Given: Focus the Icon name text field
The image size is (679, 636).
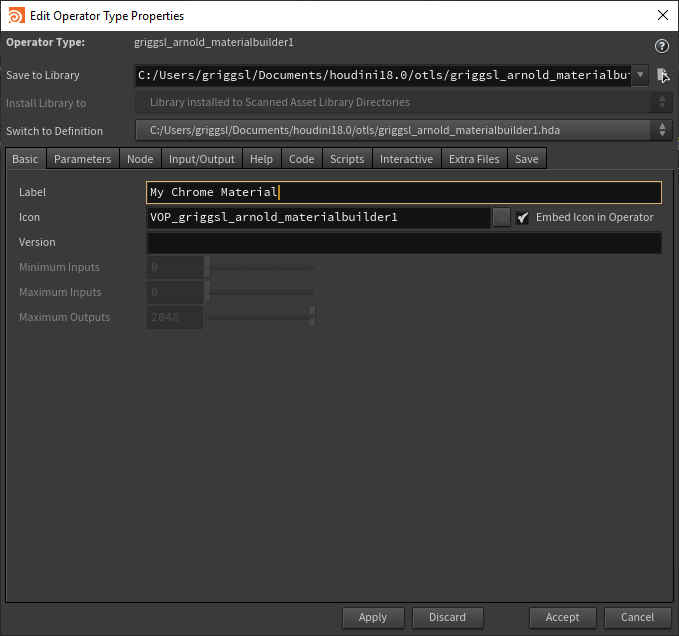Looking at the screenshot, I should pyautogui.click(x=318, y=217).
